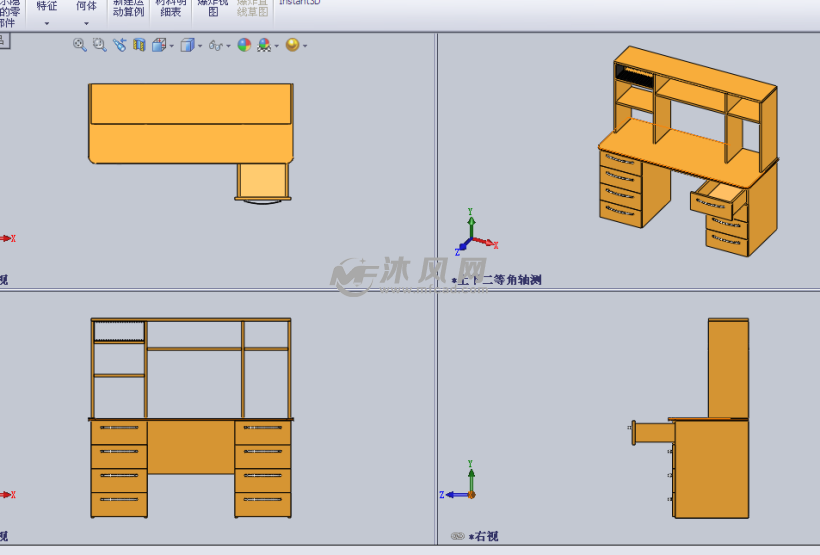The width and height of the screenshot is (820, 555).
Task: Click the View Settings gold sphere icon
Action: (292, 45)
